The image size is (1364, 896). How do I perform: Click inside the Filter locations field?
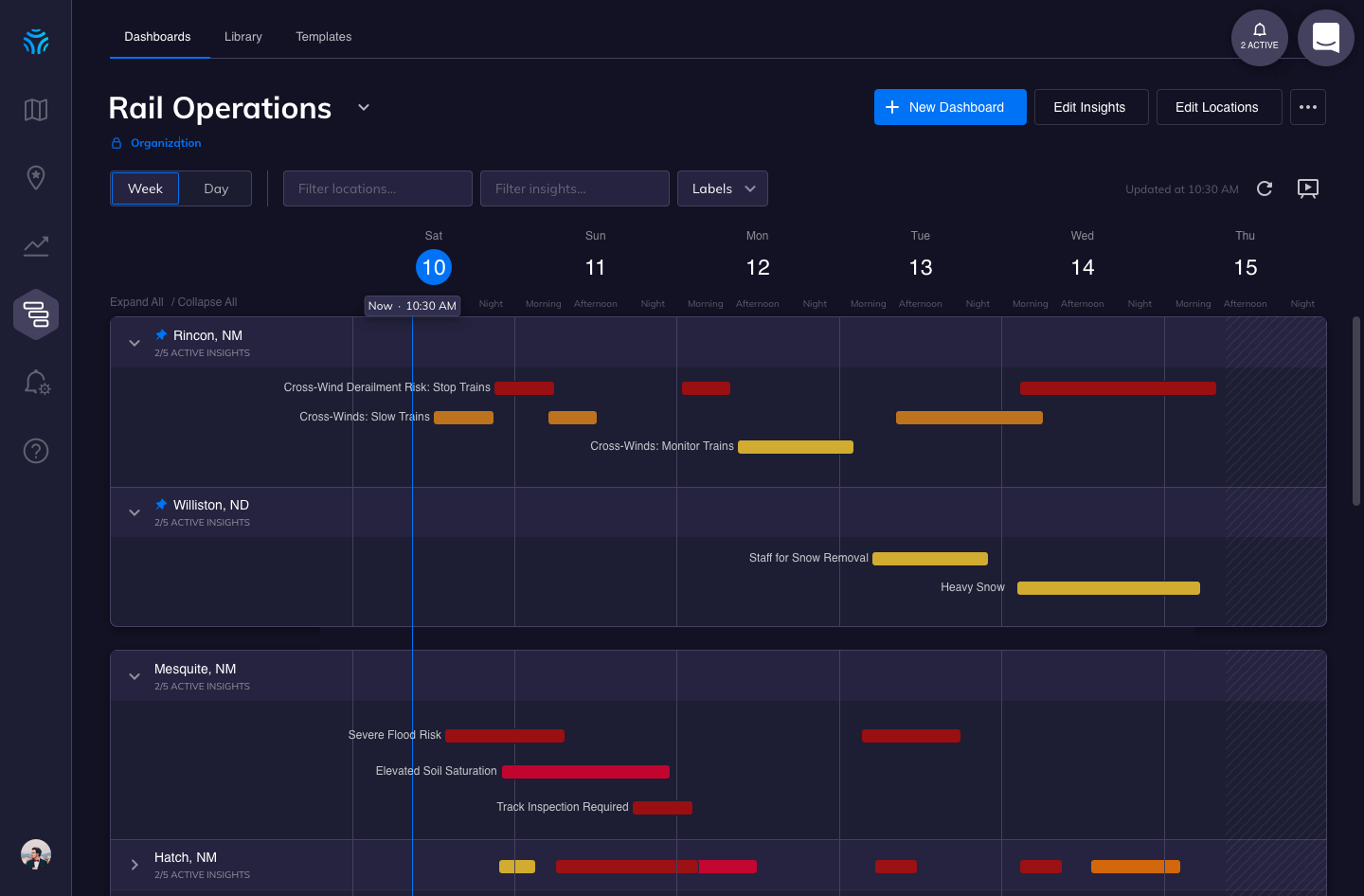point(377,188)
